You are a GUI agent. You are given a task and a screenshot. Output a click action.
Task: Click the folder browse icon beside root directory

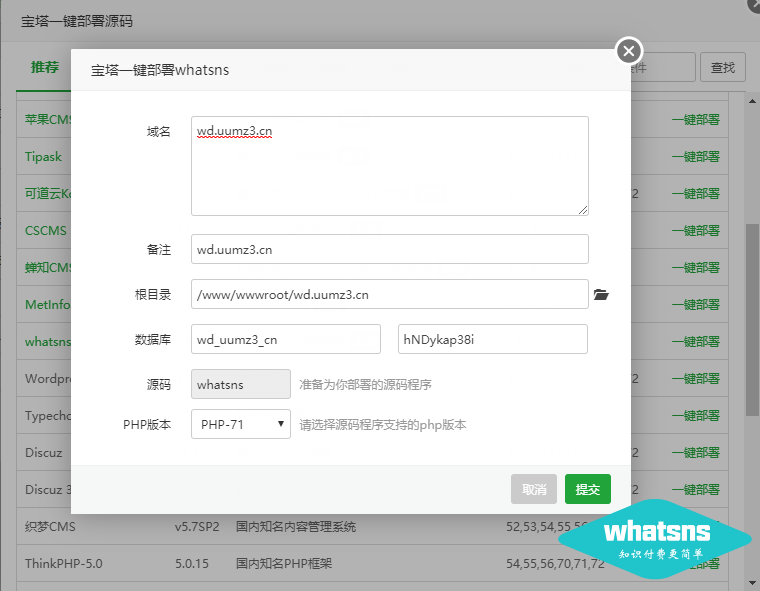[x=601, y=295]
